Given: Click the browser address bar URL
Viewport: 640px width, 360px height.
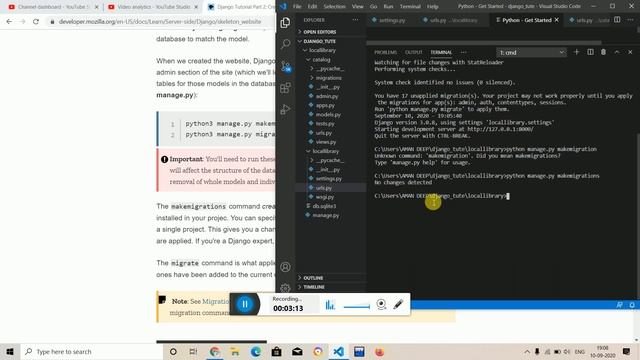Looking at the screenshot, I should [160, 22].
